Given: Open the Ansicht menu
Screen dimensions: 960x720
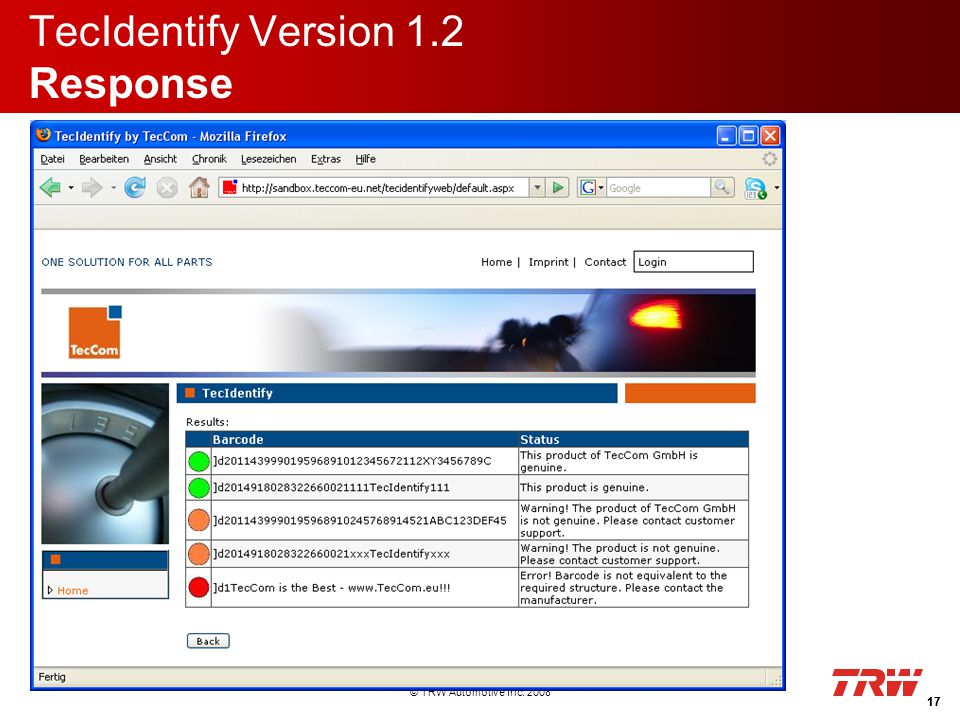Looking at the screenshot, I should (x=160, y=159).
